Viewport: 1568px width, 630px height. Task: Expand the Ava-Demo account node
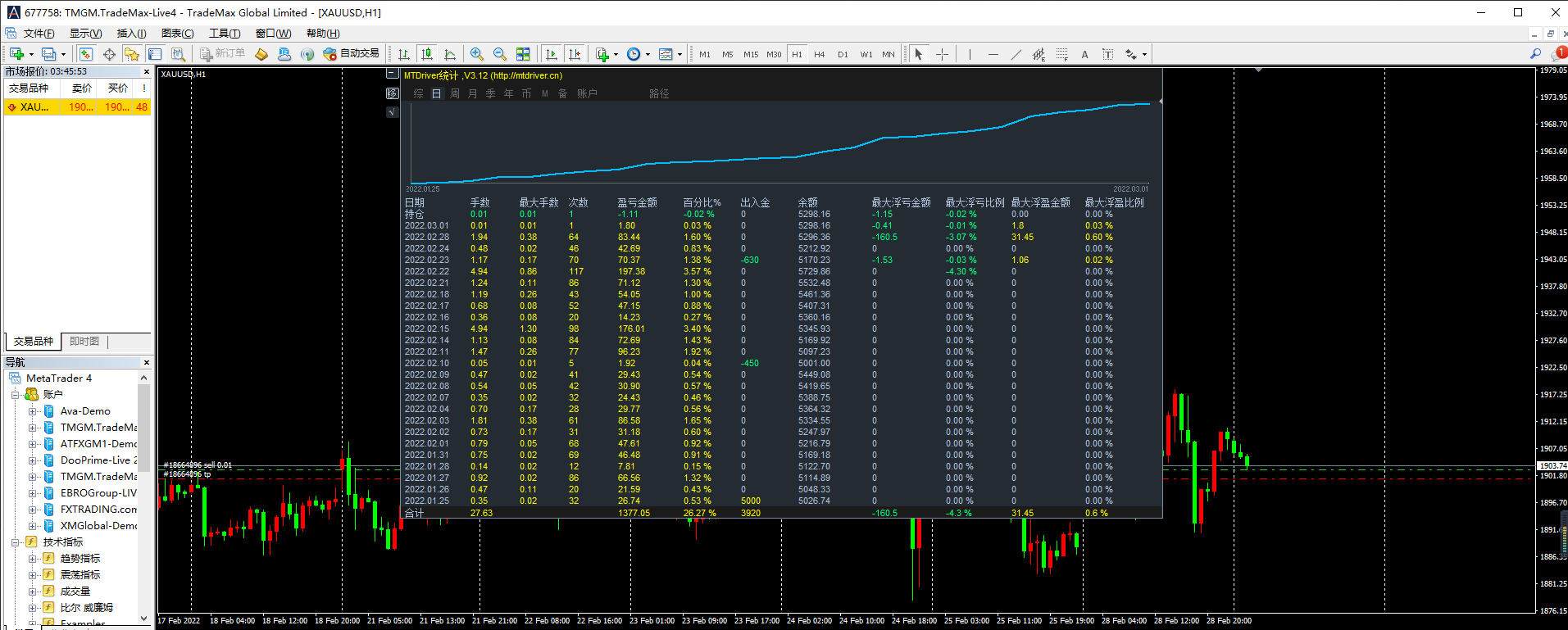(32, 411)
